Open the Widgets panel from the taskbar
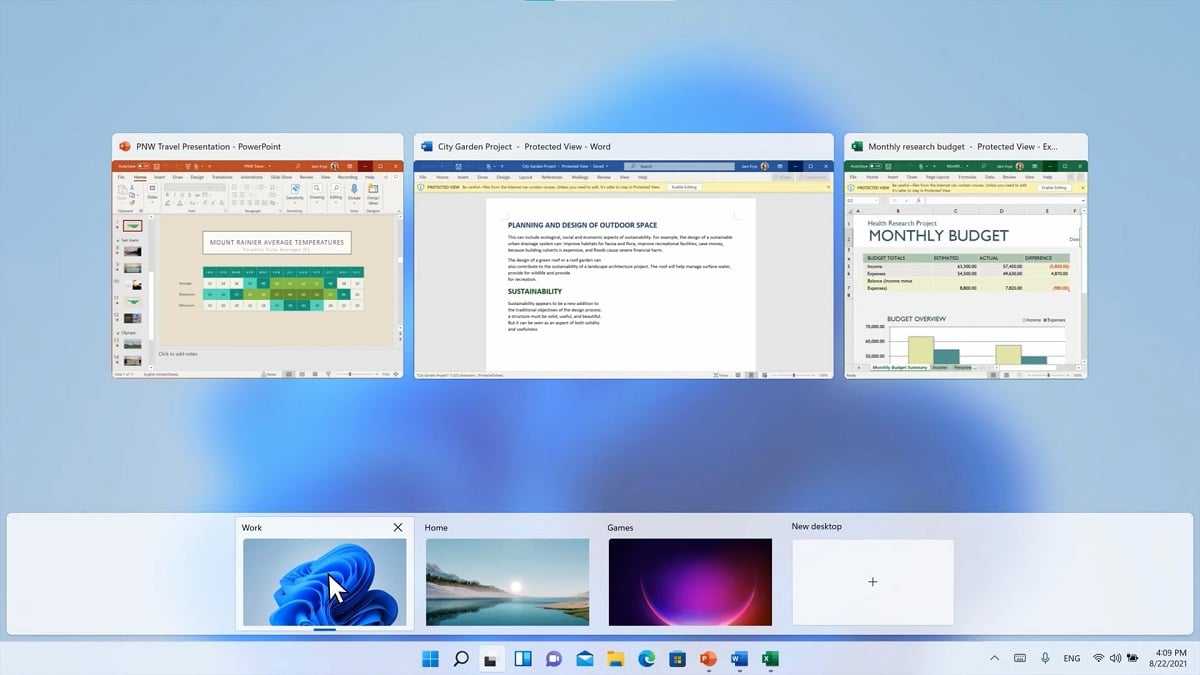 click(523, 658)
